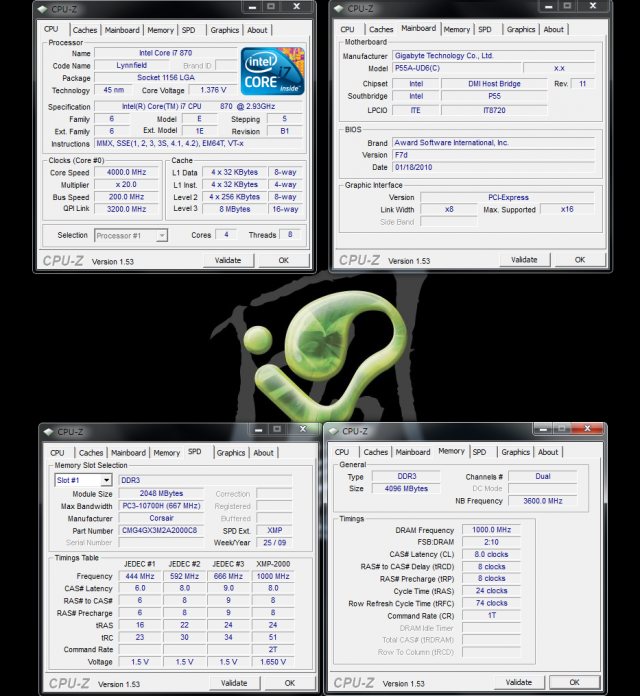This screenshot has width=640, height=697.
Task: Click the Core Voltage 1.376 V field
Action: pyautogui.click(x=213, y=90)
